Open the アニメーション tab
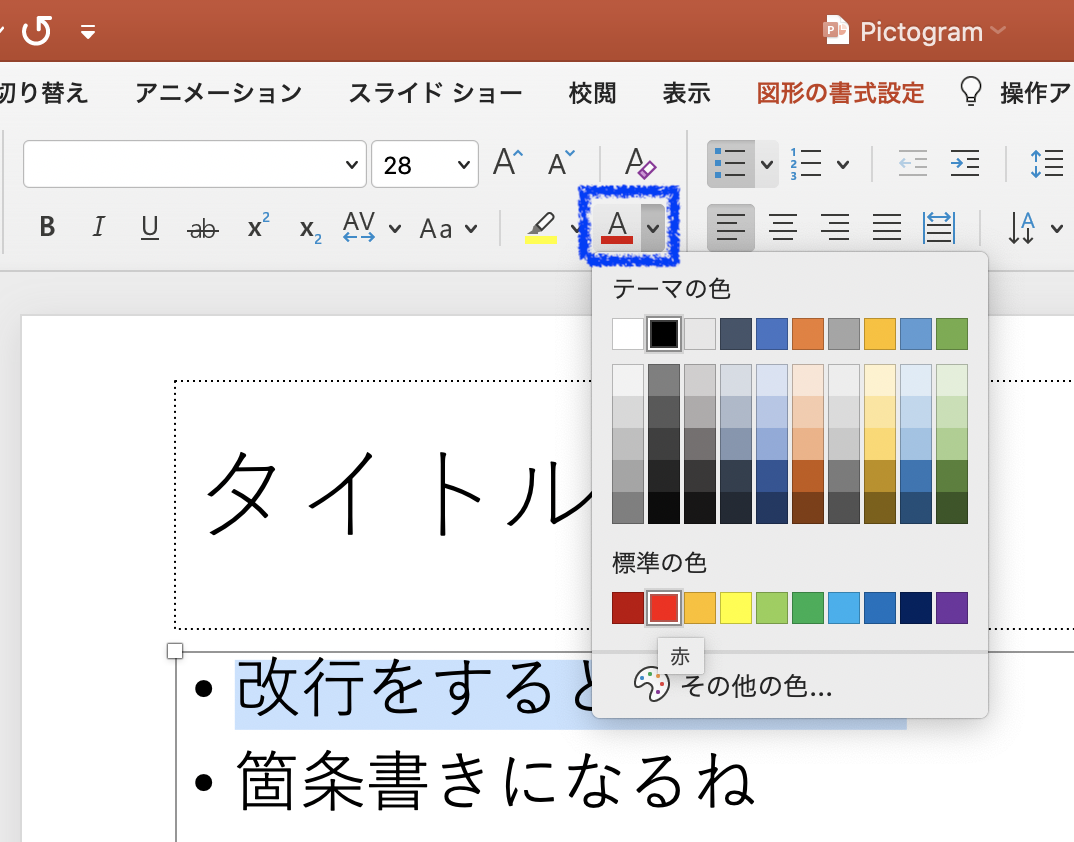This screenshot has height=842, width=1074. (x=218, y=92)
